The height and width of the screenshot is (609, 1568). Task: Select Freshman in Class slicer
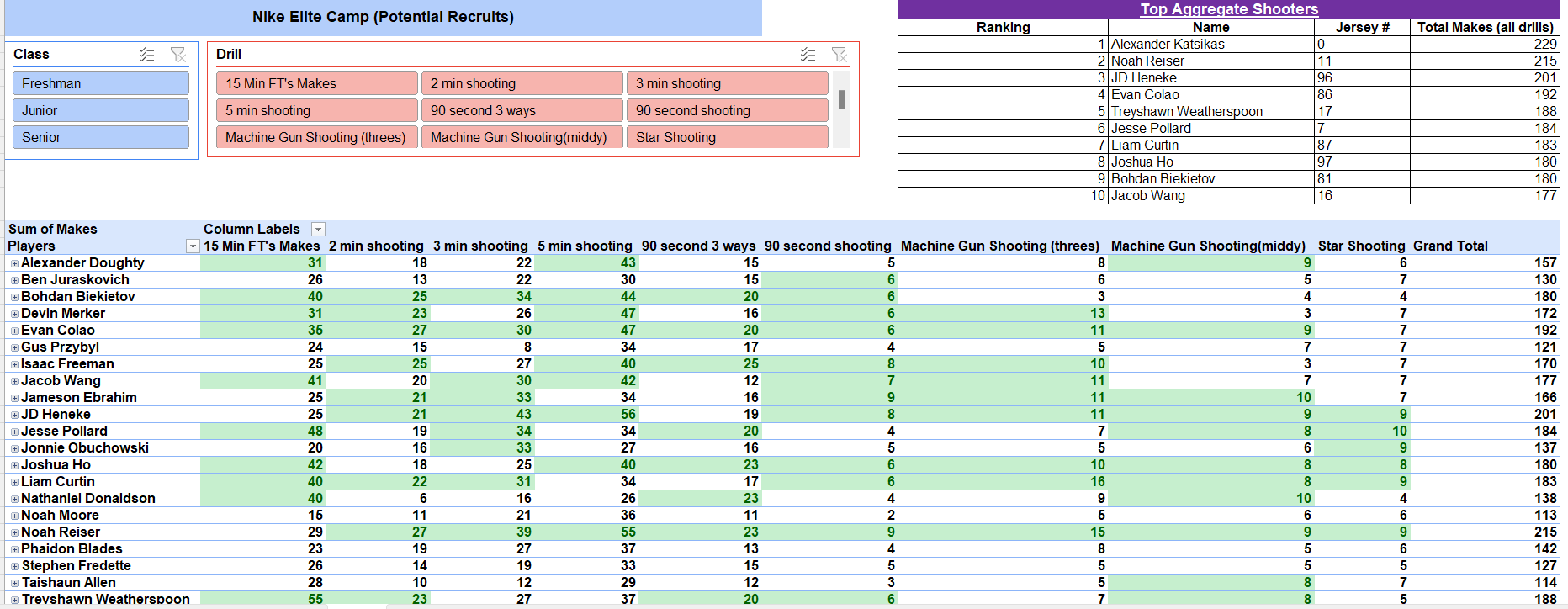coord(101,83)
